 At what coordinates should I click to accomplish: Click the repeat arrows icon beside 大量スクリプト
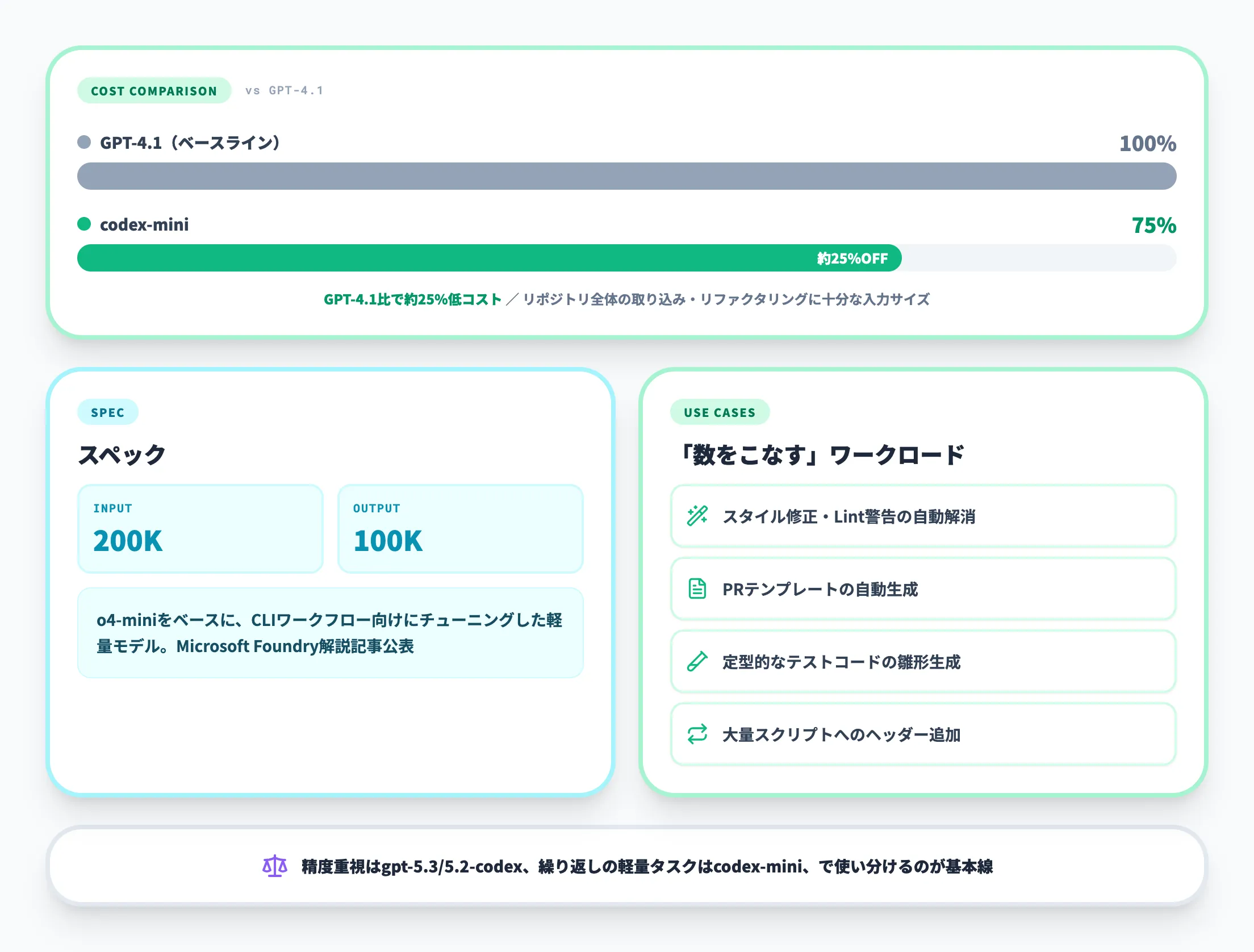tap(697, 734)
